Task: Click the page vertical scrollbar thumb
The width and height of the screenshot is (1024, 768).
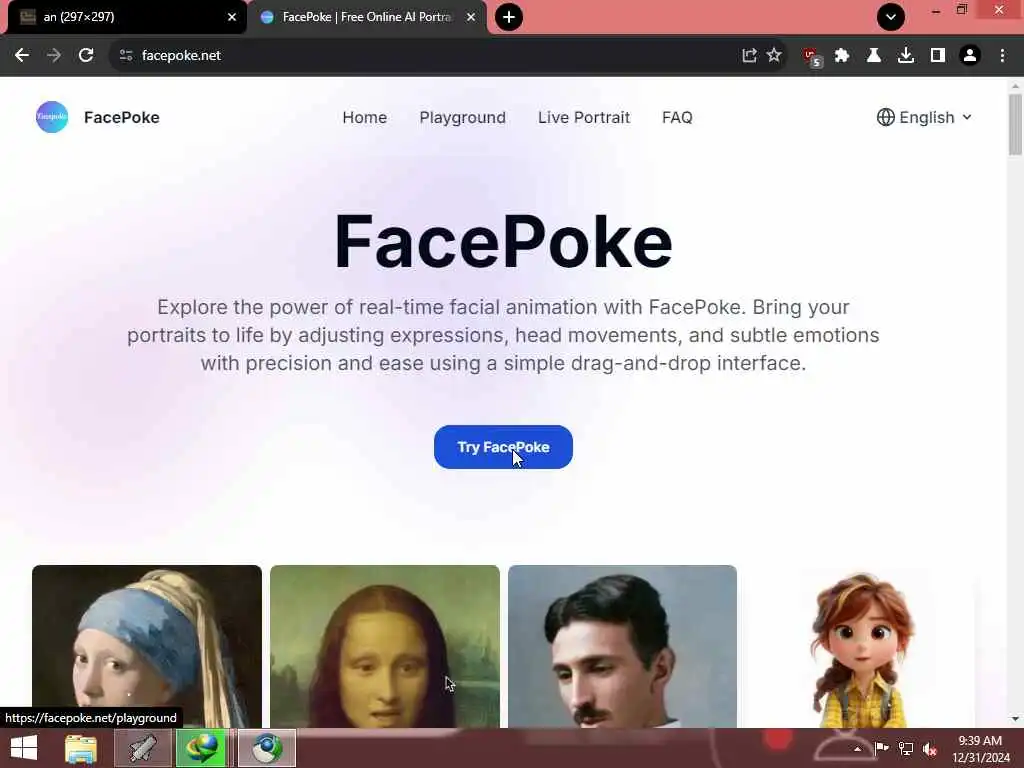Action: (1015, 124)
